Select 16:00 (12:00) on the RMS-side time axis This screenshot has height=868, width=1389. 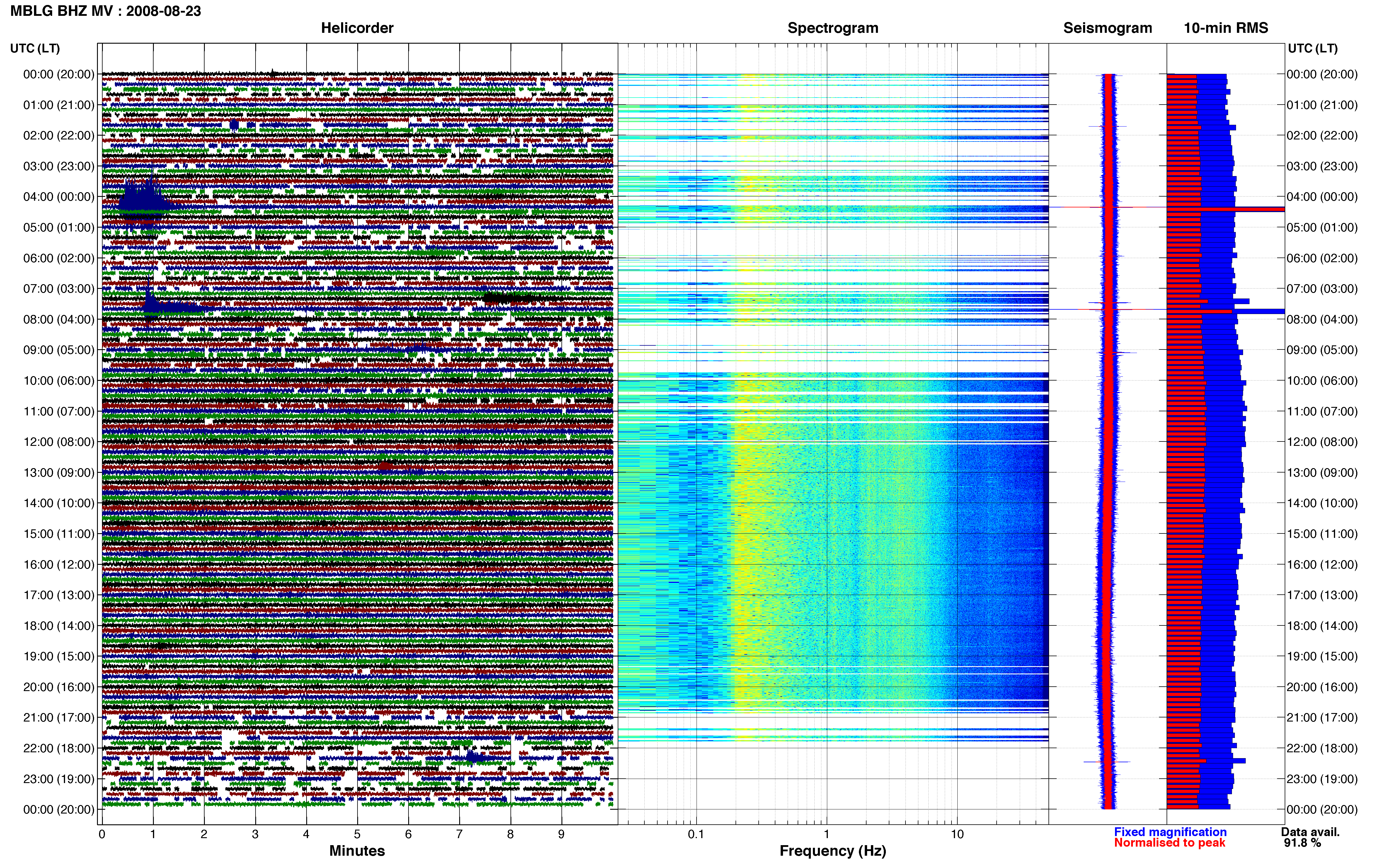1322,565
